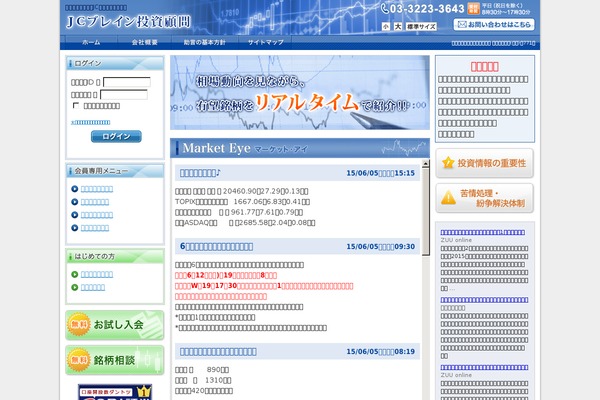The image size is (600, 400).
Task: Click the last blue arrow bullet in 会員専用メニュー
Action: tap(75, 228)
